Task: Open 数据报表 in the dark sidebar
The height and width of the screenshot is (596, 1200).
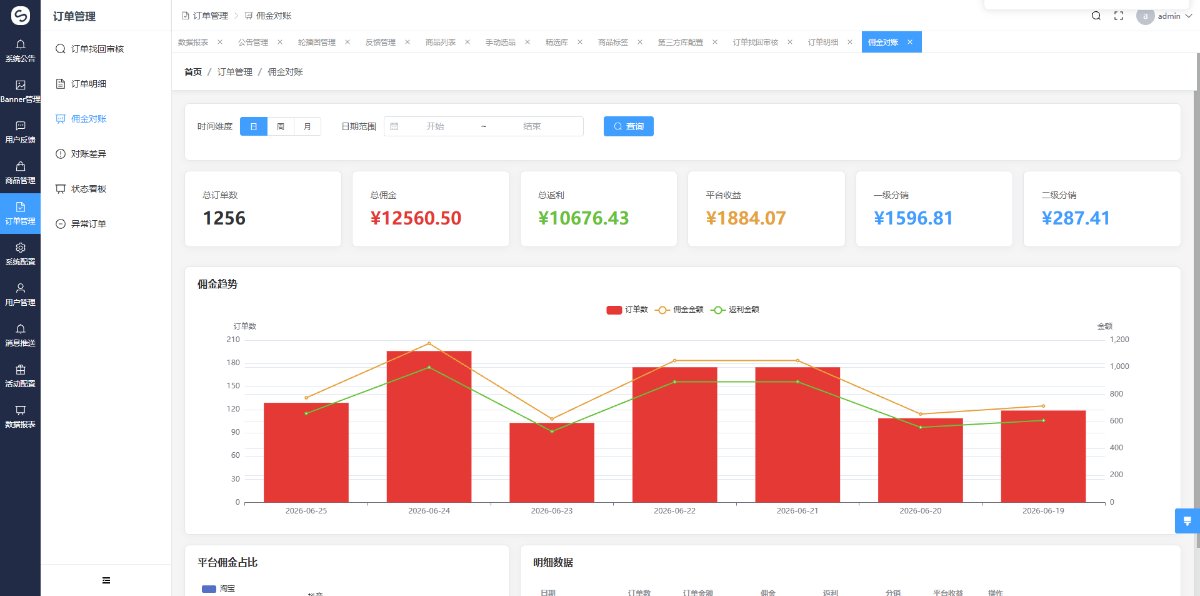Action: [x=20, y=416]
